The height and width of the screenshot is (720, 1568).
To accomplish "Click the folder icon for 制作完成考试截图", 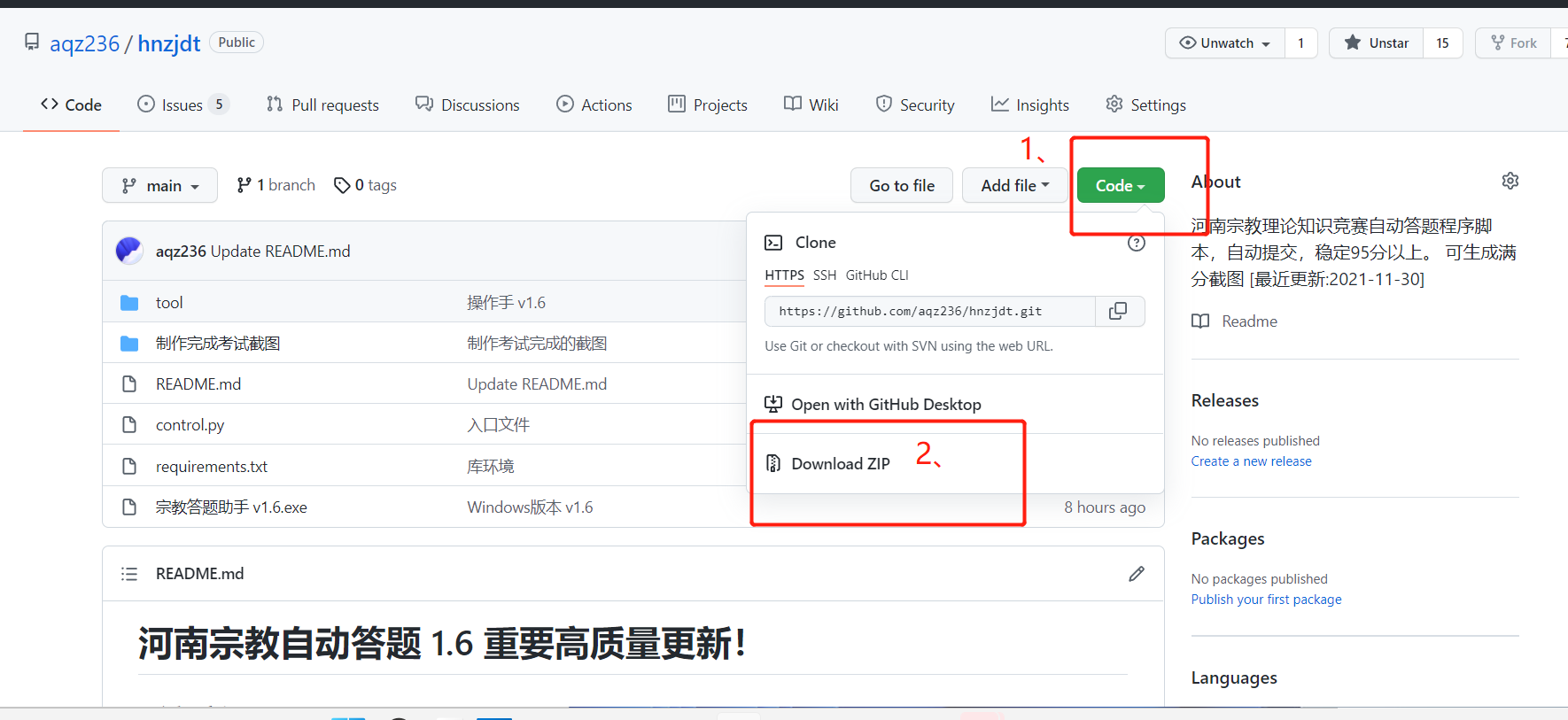I will 129,344.
